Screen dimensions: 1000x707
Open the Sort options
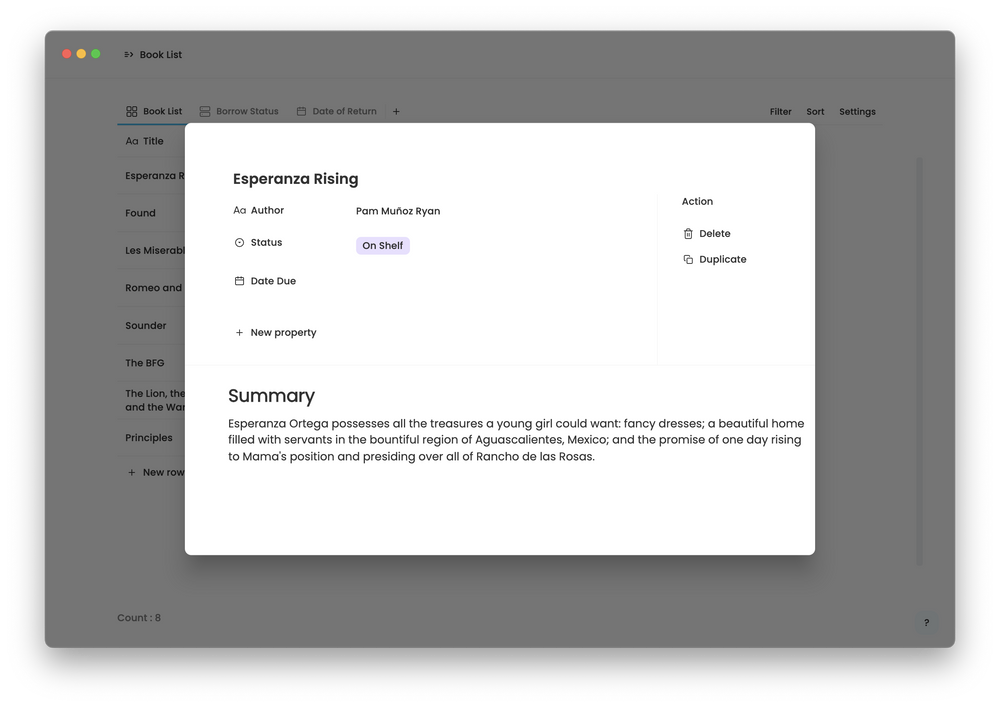click(815, 112)
